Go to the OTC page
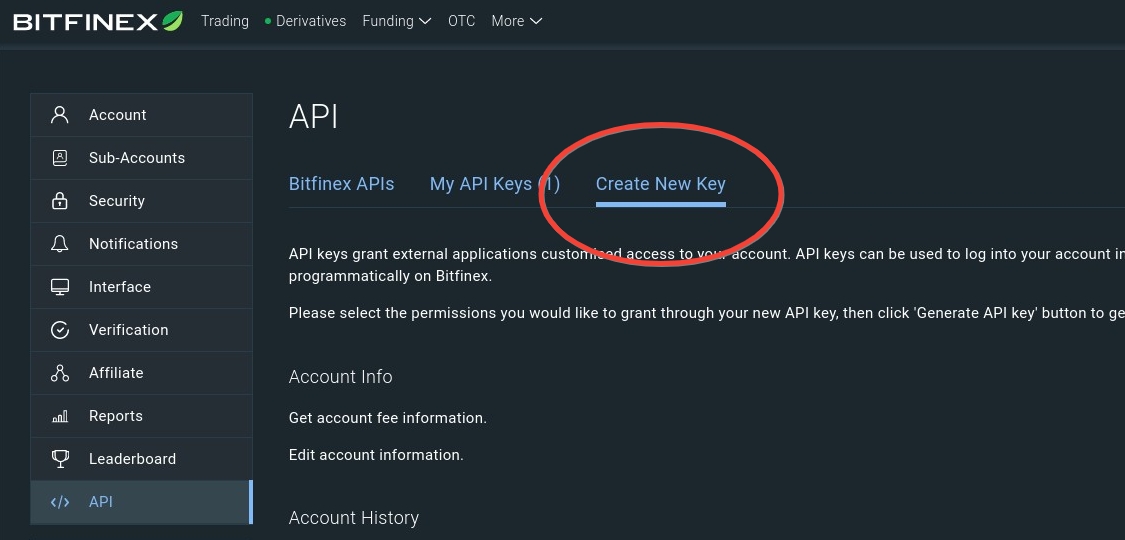Screen dimensions: 1125x540 point(461,21)
